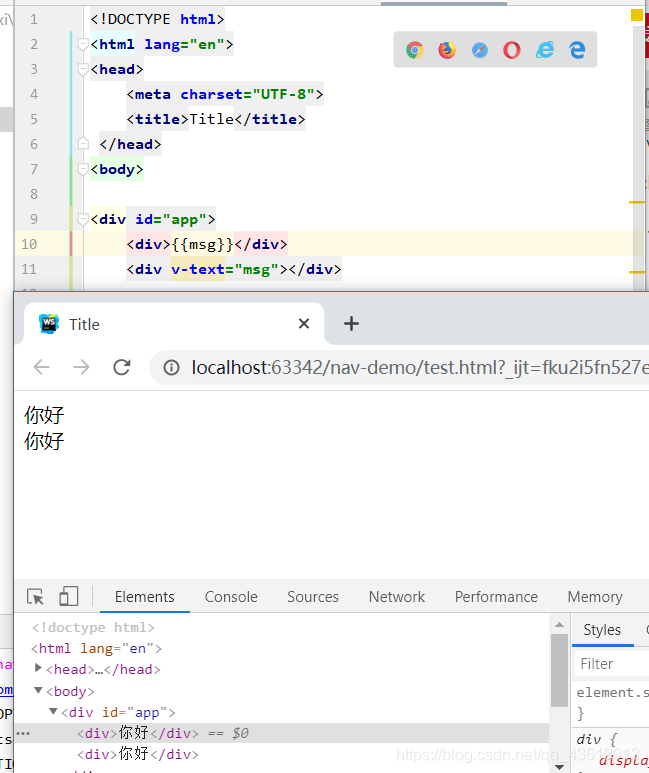
Task: Click the {{msg}} expression on line 10
Action: (x=202, y=244)
